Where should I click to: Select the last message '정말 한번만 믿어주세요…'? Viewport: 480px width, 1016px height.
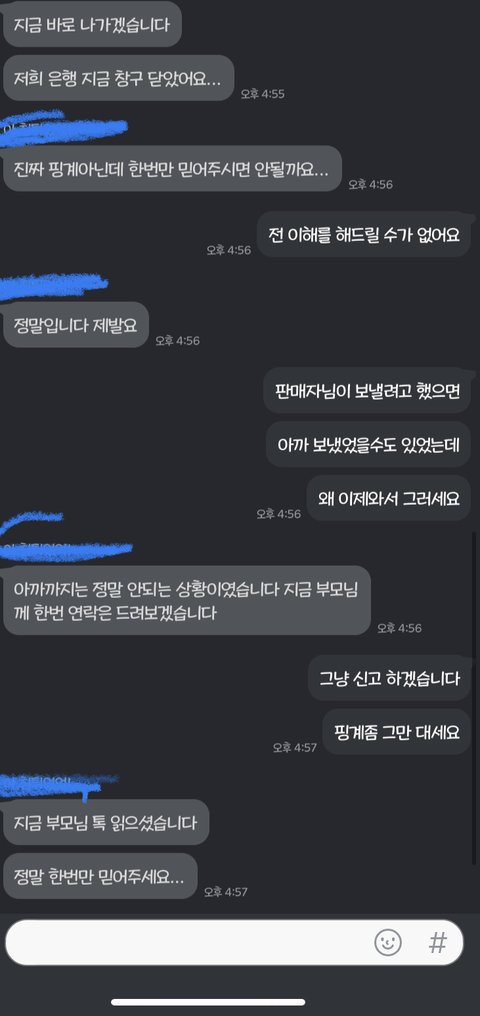pyautogui.click(x=100, y=876)
